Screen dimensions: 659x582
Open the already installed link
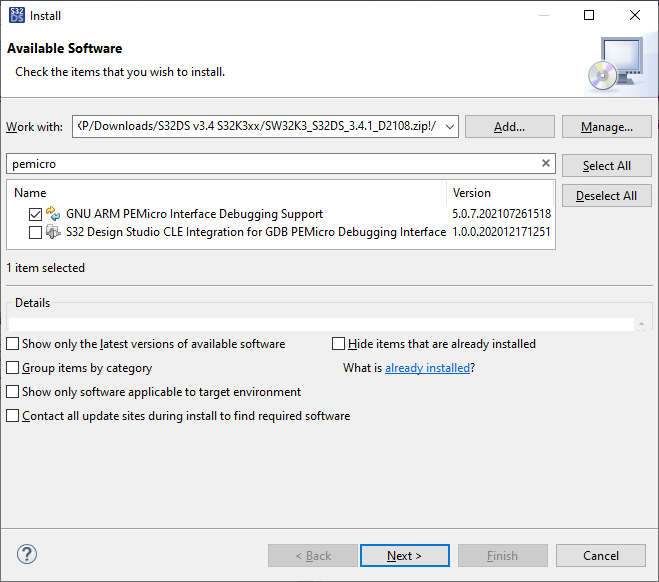[427, 368]
